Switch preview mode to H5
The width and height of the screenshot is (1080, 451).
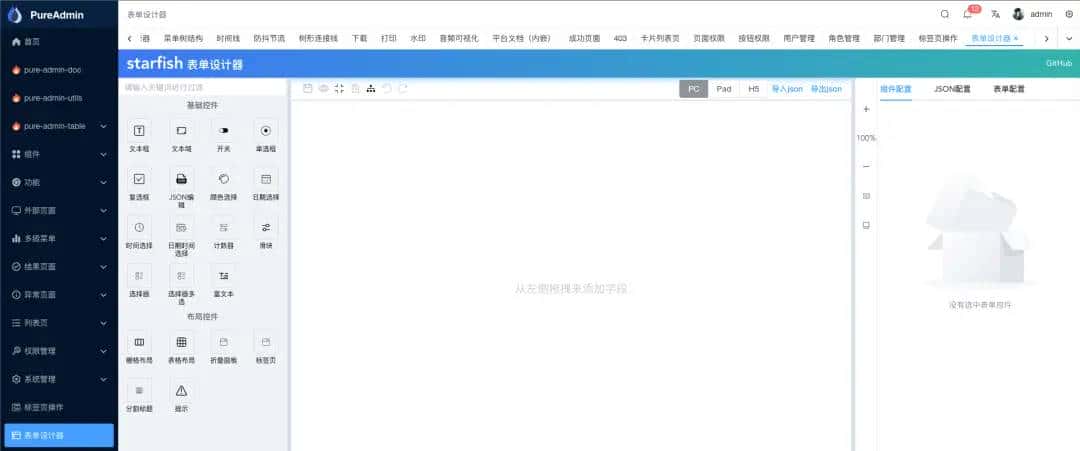754,89
